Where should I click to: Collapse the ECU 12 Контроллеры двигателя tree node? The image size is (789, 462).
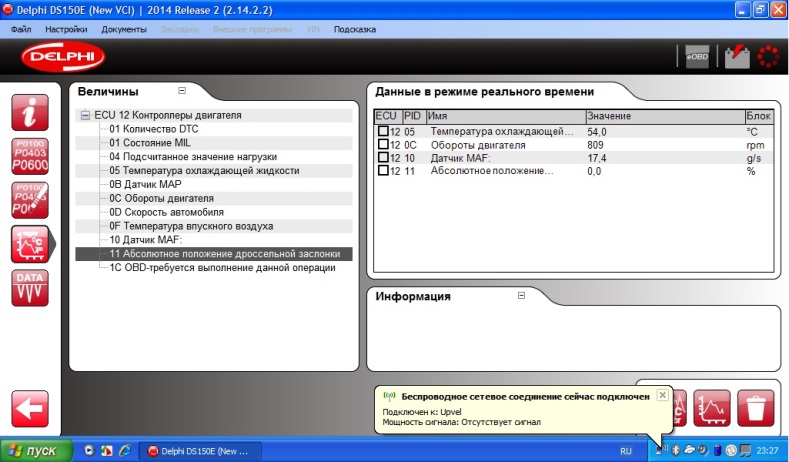pos(85,115)
